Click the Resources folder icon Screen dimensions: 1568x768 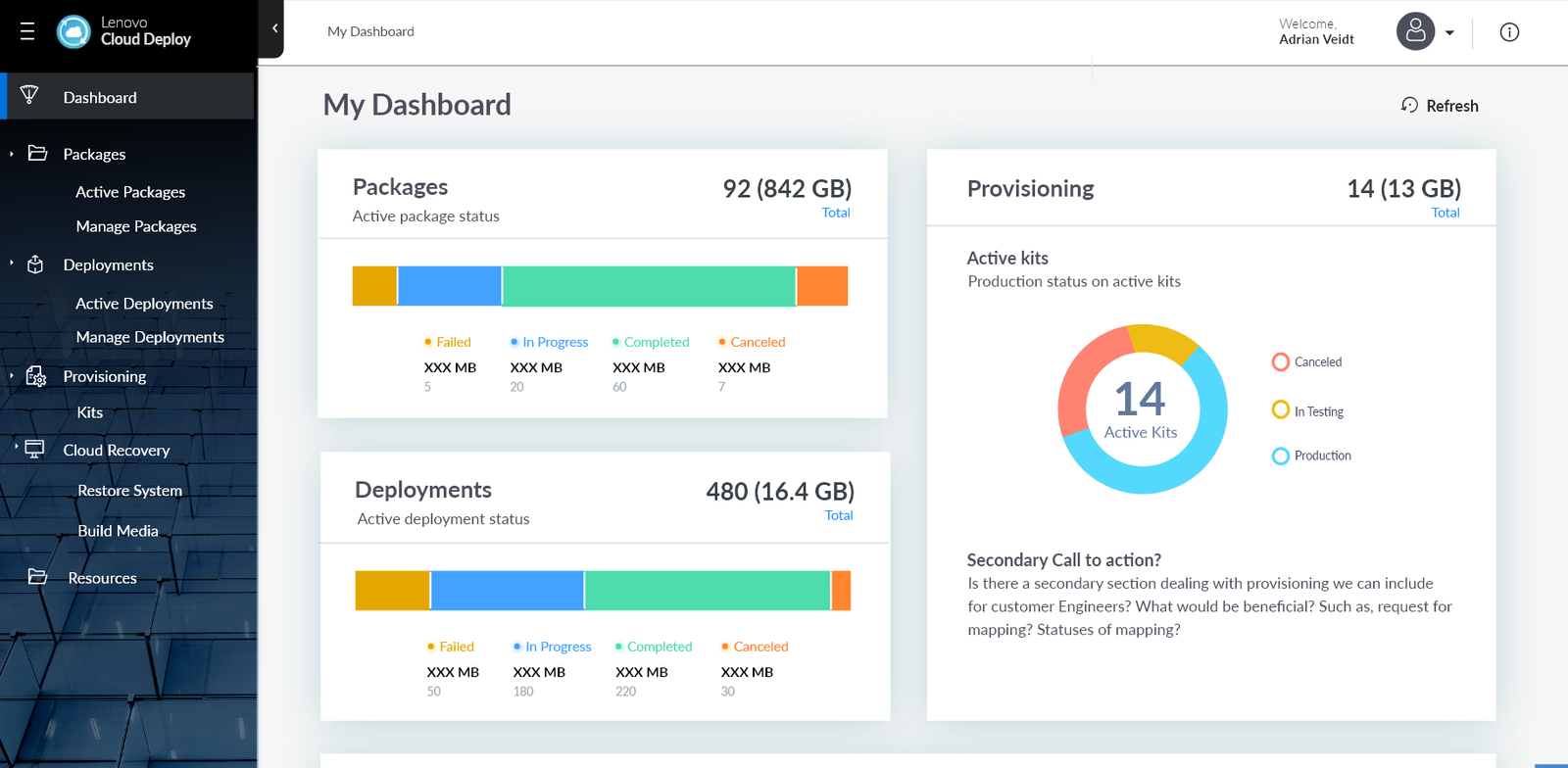point(37,577)
